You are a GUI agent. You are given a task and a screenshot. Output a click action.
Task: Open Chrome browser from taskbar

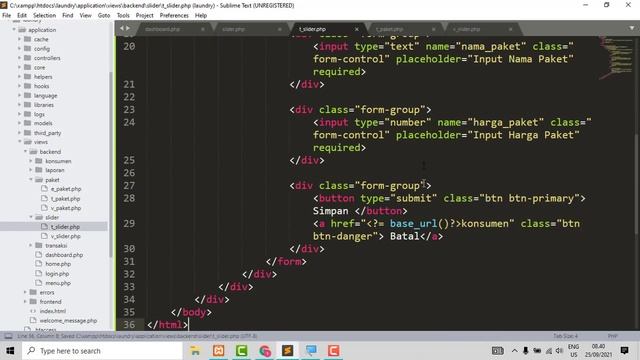click(x=264, y=351)
